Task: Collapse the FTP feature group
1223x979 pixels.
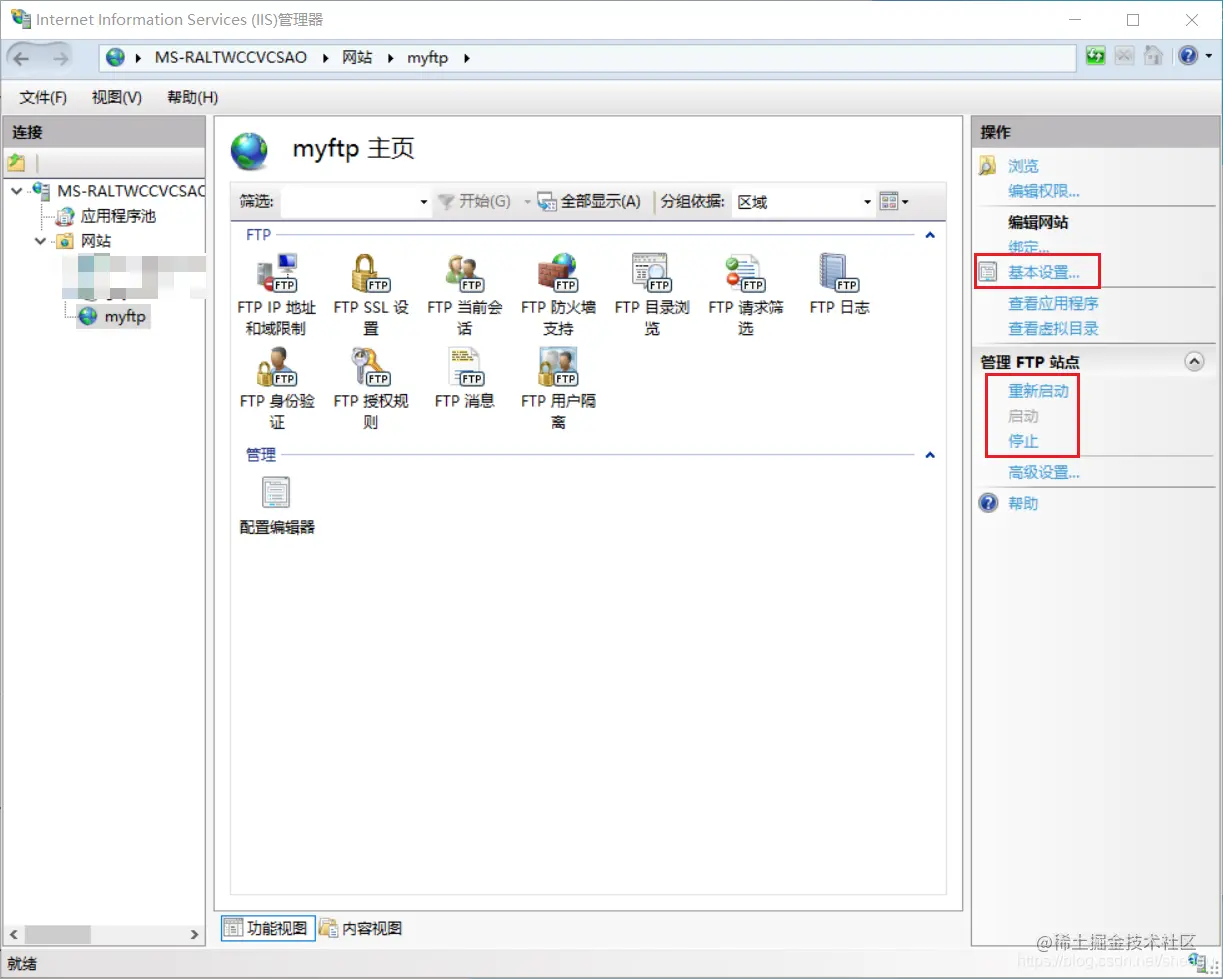Action: tap(929, 234)
